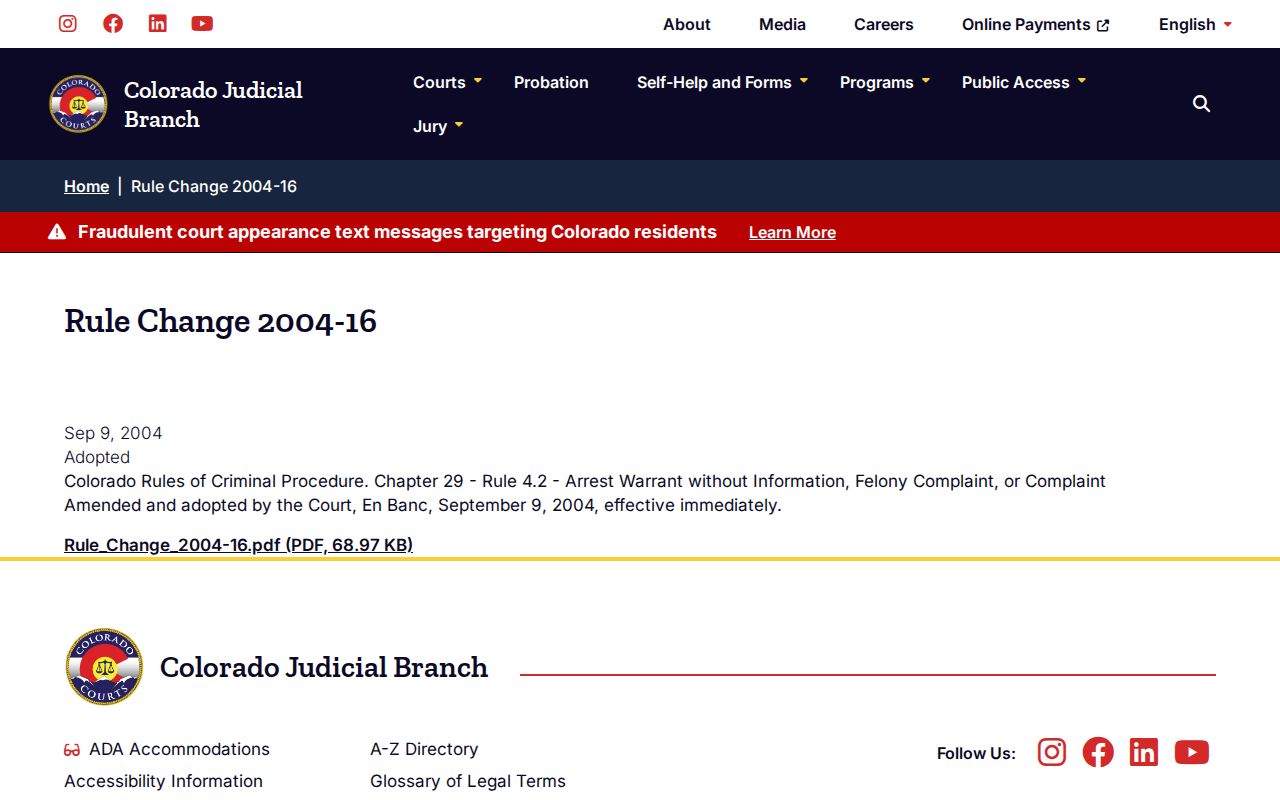The width and height of the screenshot is (1280, 800).
Task: Open Facebook icon in top bar
Action: click(x=113, y=23)
